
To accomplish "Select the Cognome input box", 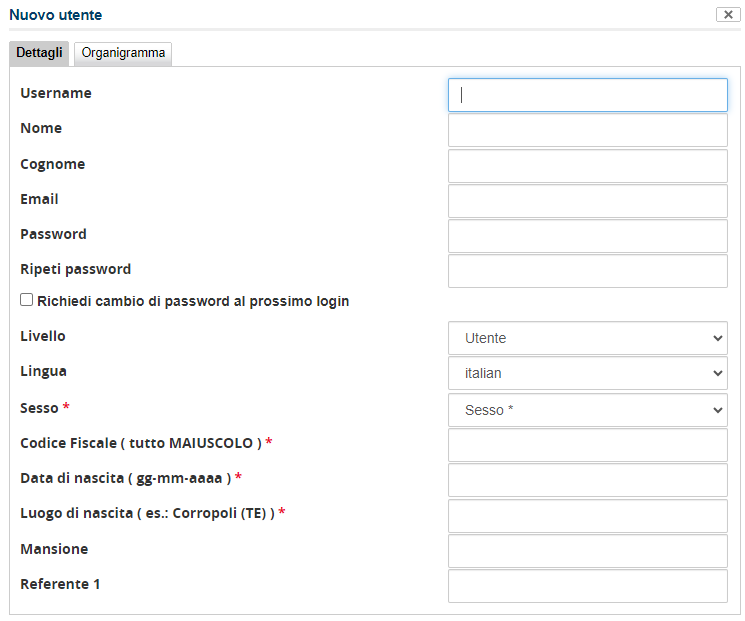I will click(587, 166).
